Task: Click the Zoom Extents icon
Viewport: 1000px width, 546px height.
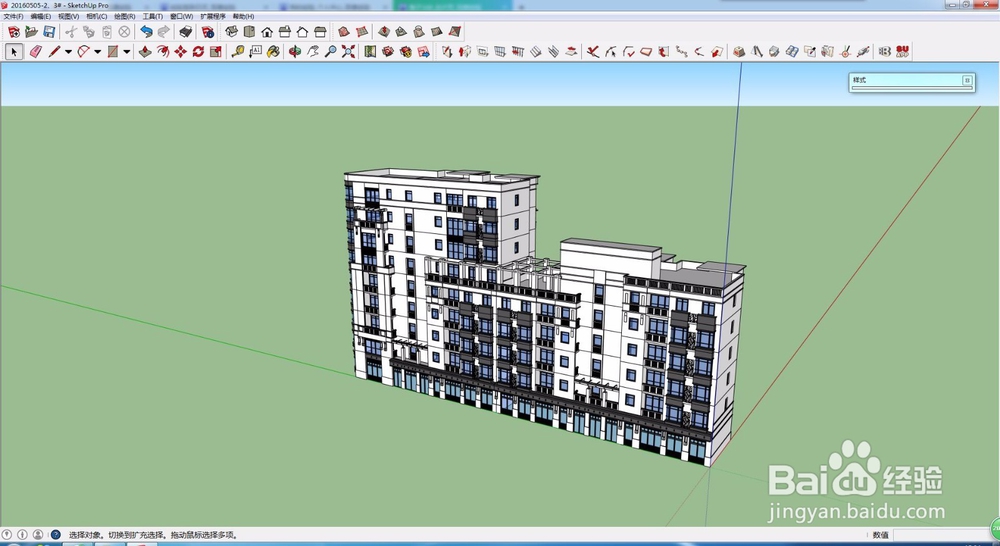Action: (x=348, y=52)
